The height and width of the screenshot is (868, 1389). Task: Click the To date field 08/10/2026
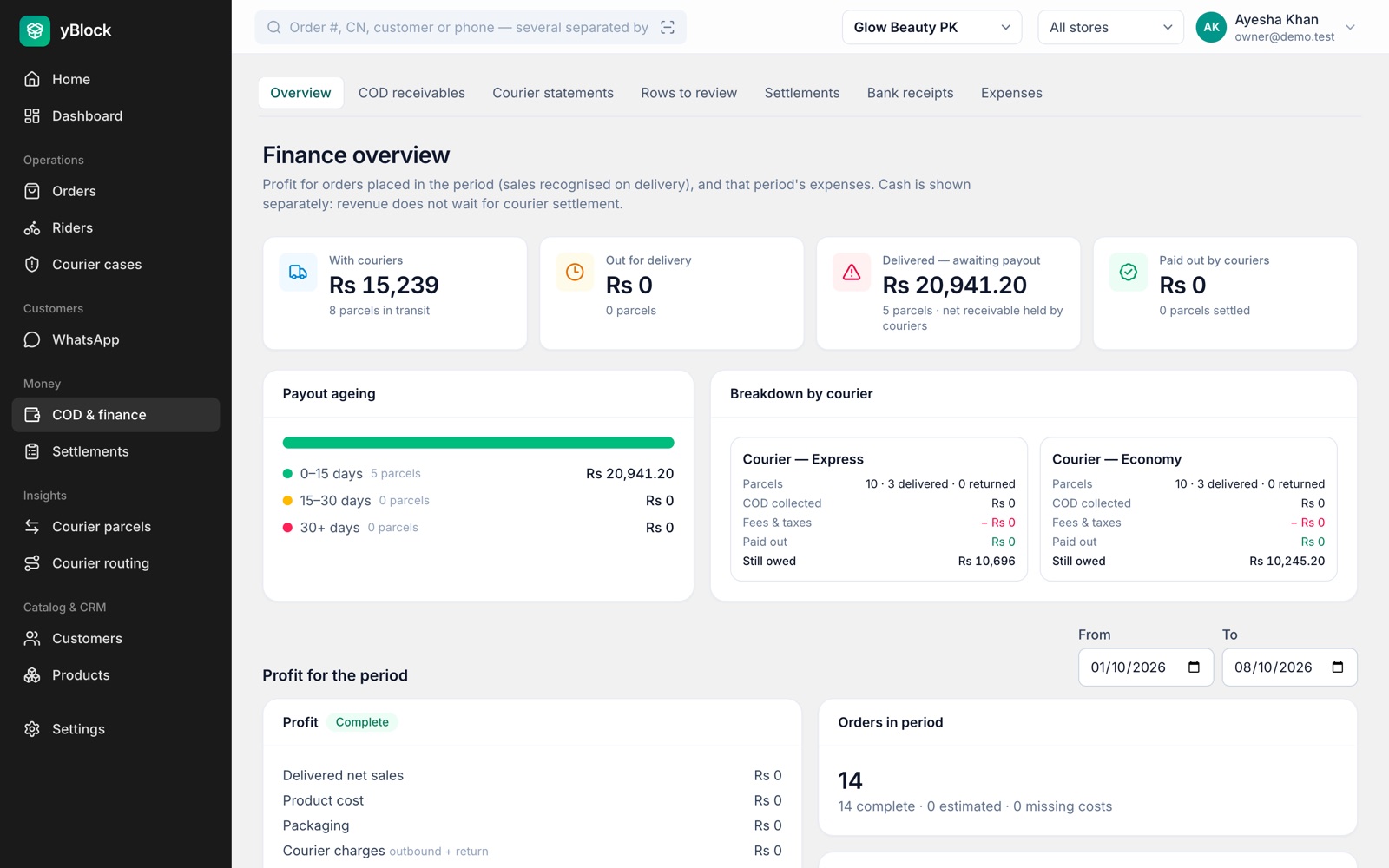coord(1289,667)
